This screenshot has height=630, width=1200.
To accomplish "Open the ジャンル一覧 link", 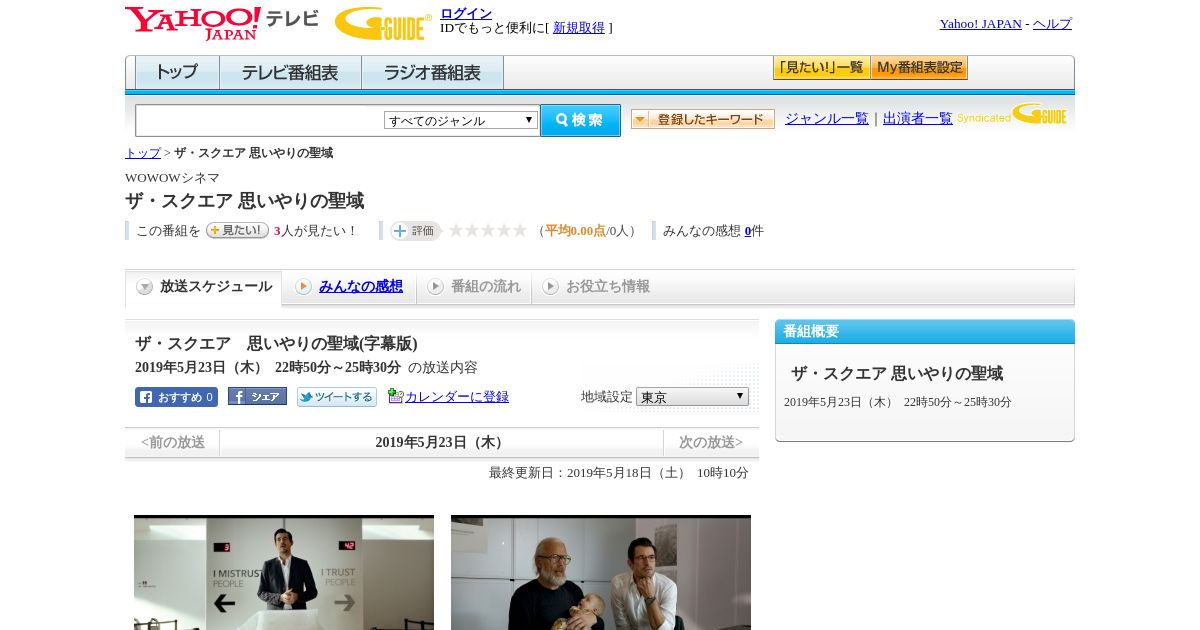I will coord(827,118).
